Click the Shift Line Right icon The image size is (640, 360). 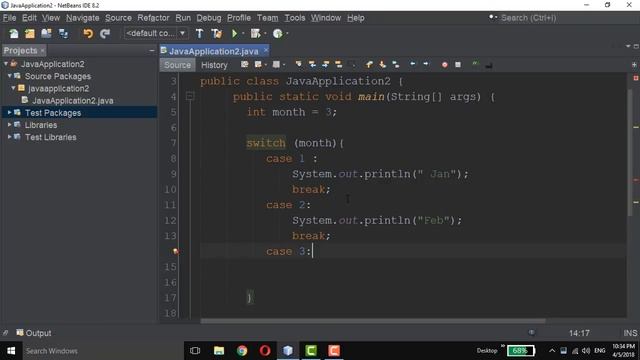pyautogui.click(x=426, y=64)
